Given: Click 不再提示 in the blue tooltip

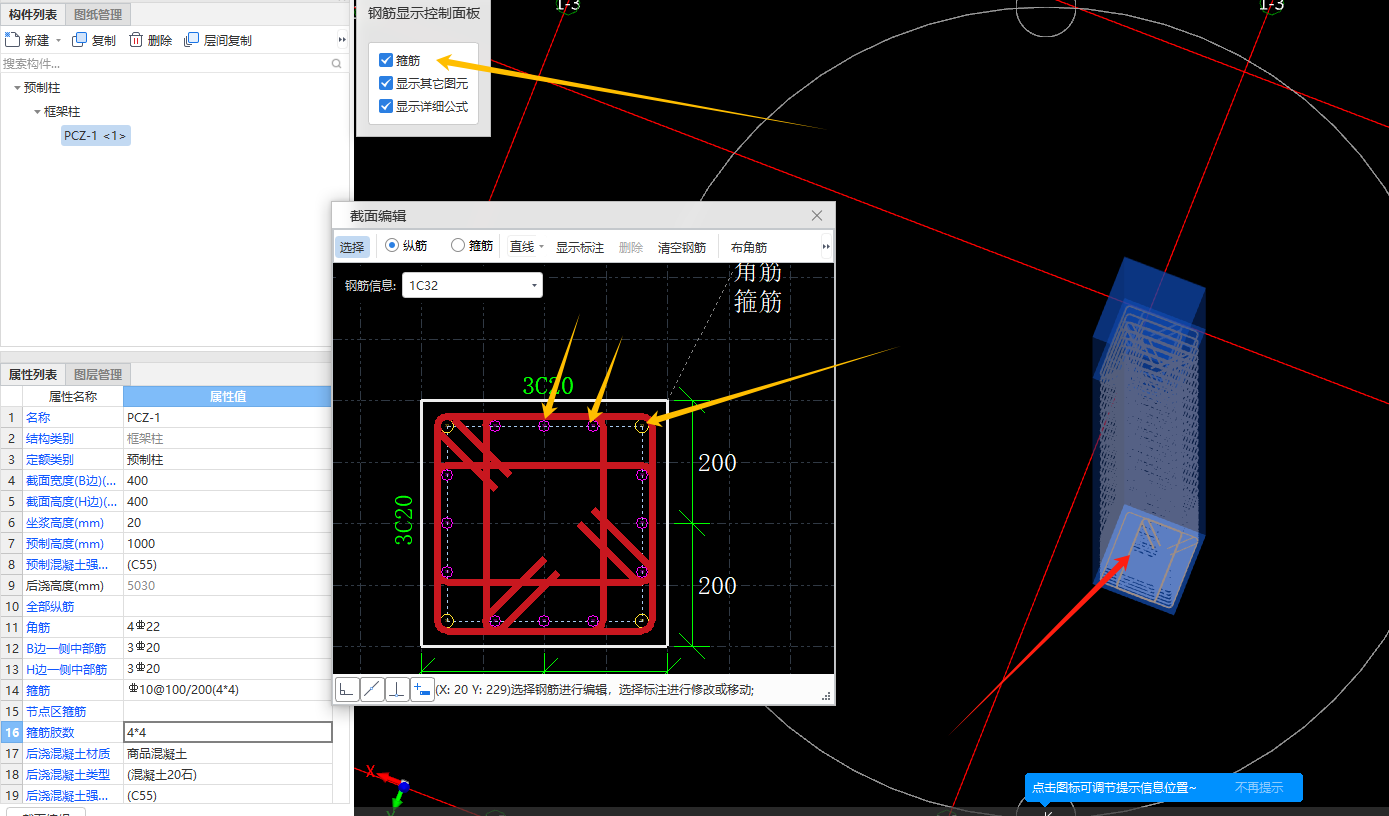Looking at the screenshot, I should pos(1259,788).
